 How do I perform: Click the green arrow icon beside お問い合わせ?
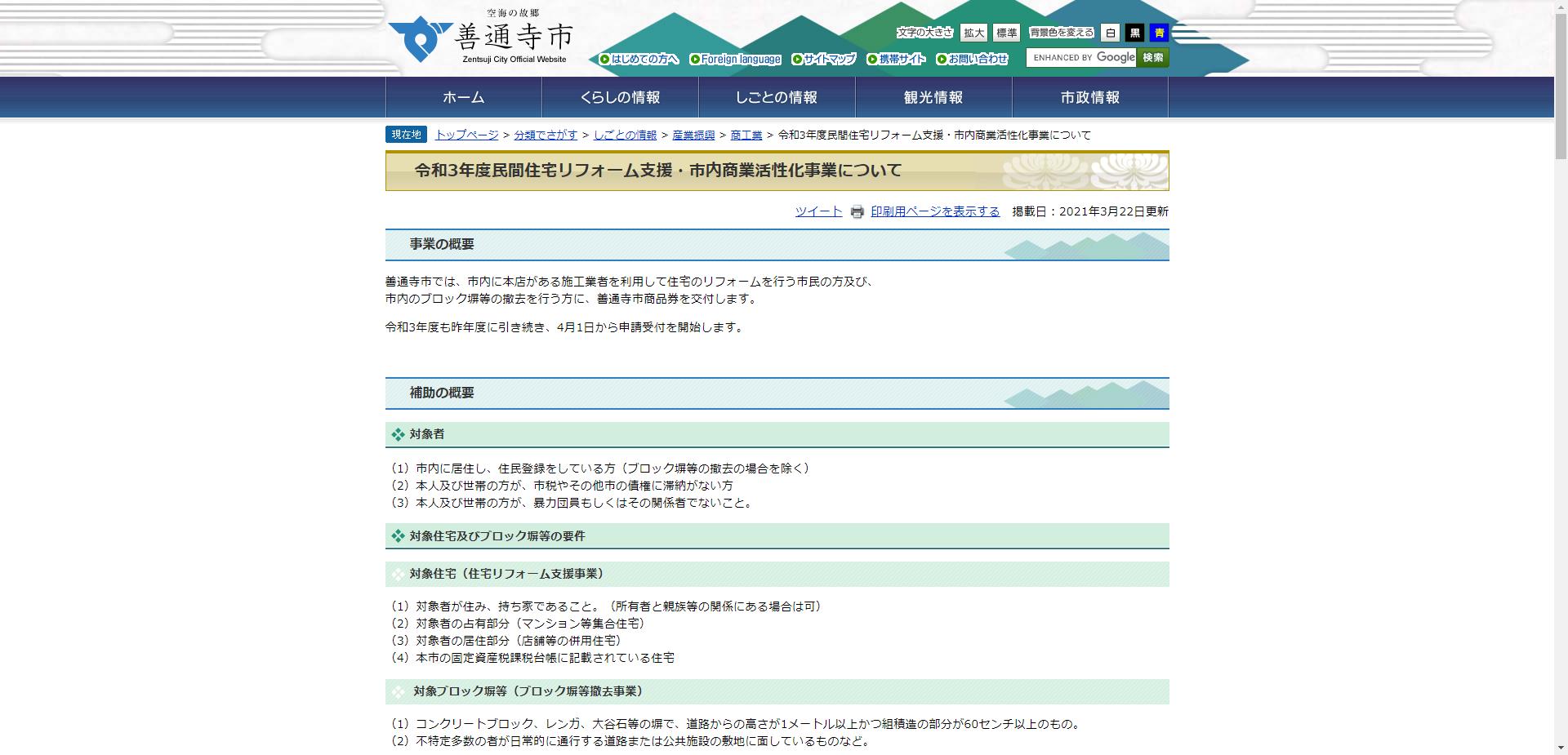(941, 59)
